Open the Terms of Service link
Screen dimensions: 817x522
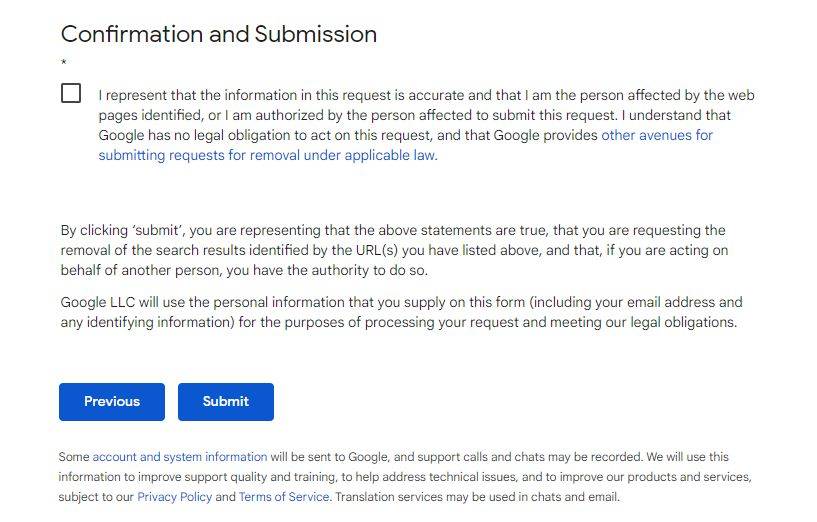pos(284,497)
